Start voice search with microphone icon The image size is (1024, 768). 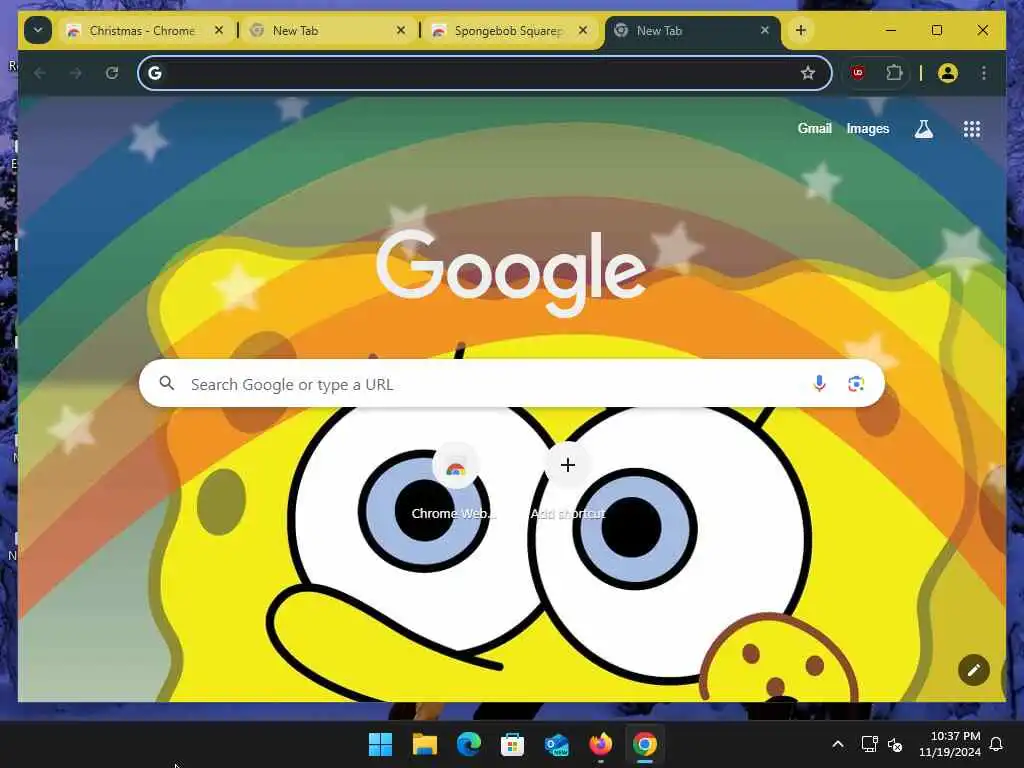(x=819, y=383)
